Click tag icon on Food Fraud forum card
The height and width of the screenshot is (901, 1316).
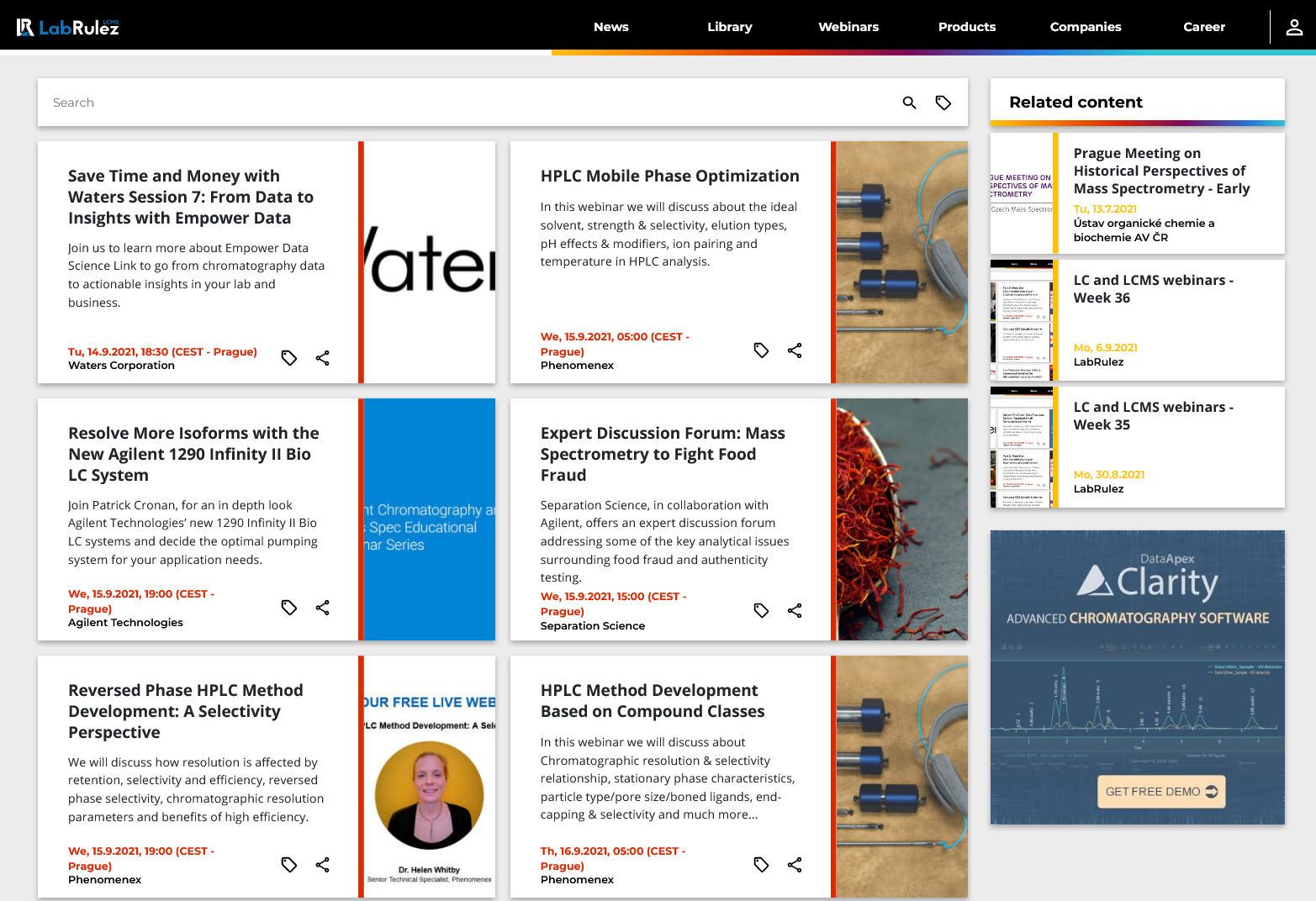(x=761, y=611)
